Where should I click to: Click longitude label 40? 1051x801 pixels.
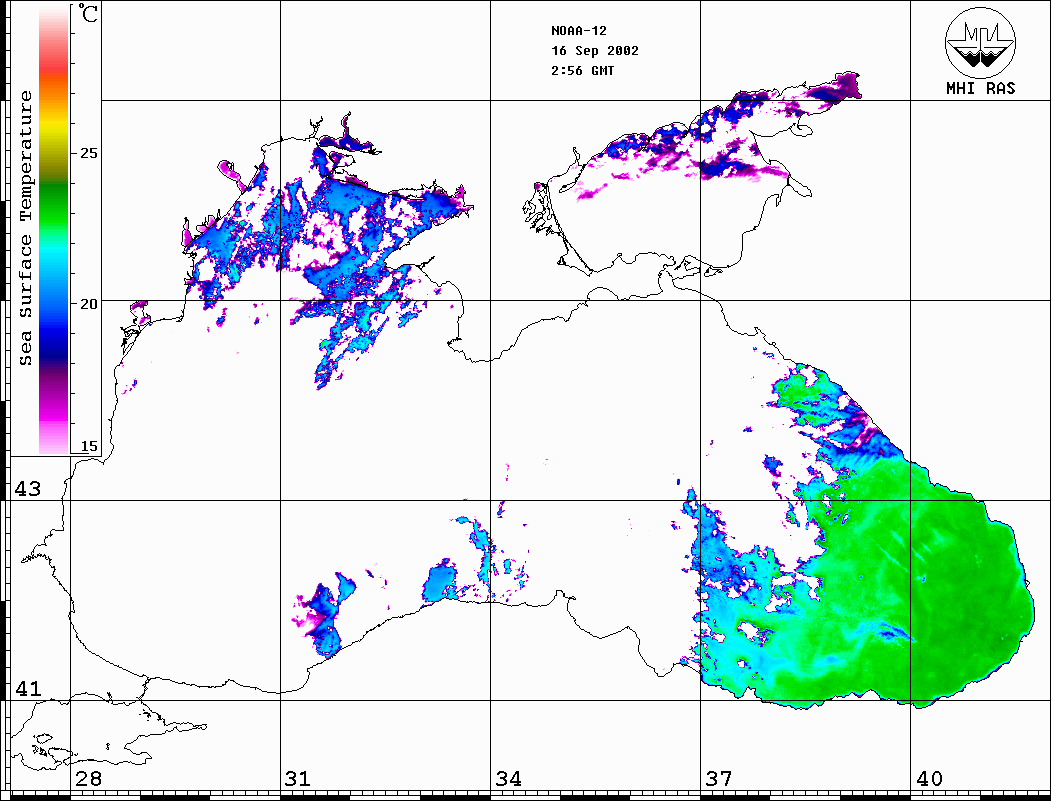pos(929,779)
